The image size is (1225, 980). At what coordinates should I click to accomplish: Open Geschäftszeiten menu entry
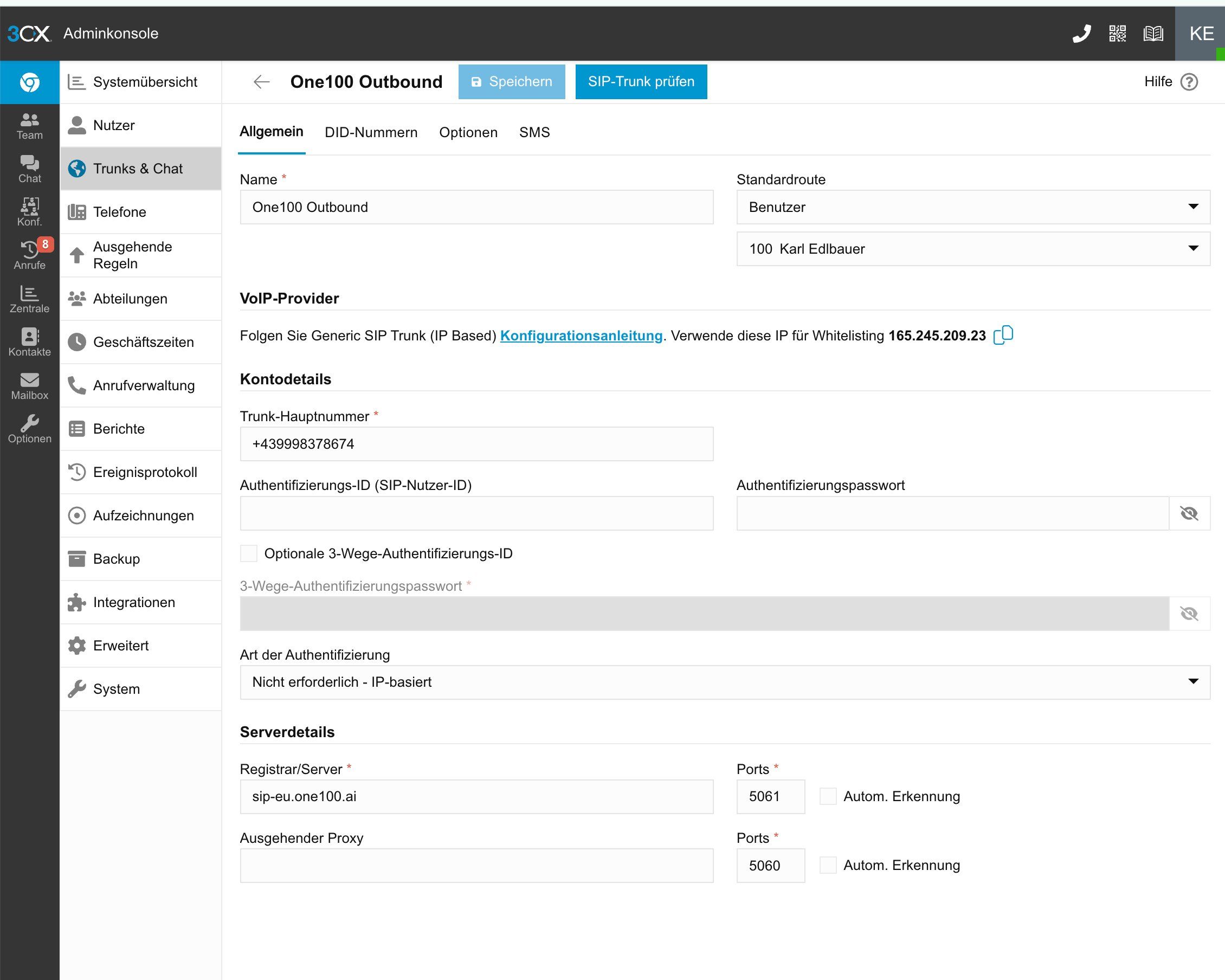[x=140, y=342]
